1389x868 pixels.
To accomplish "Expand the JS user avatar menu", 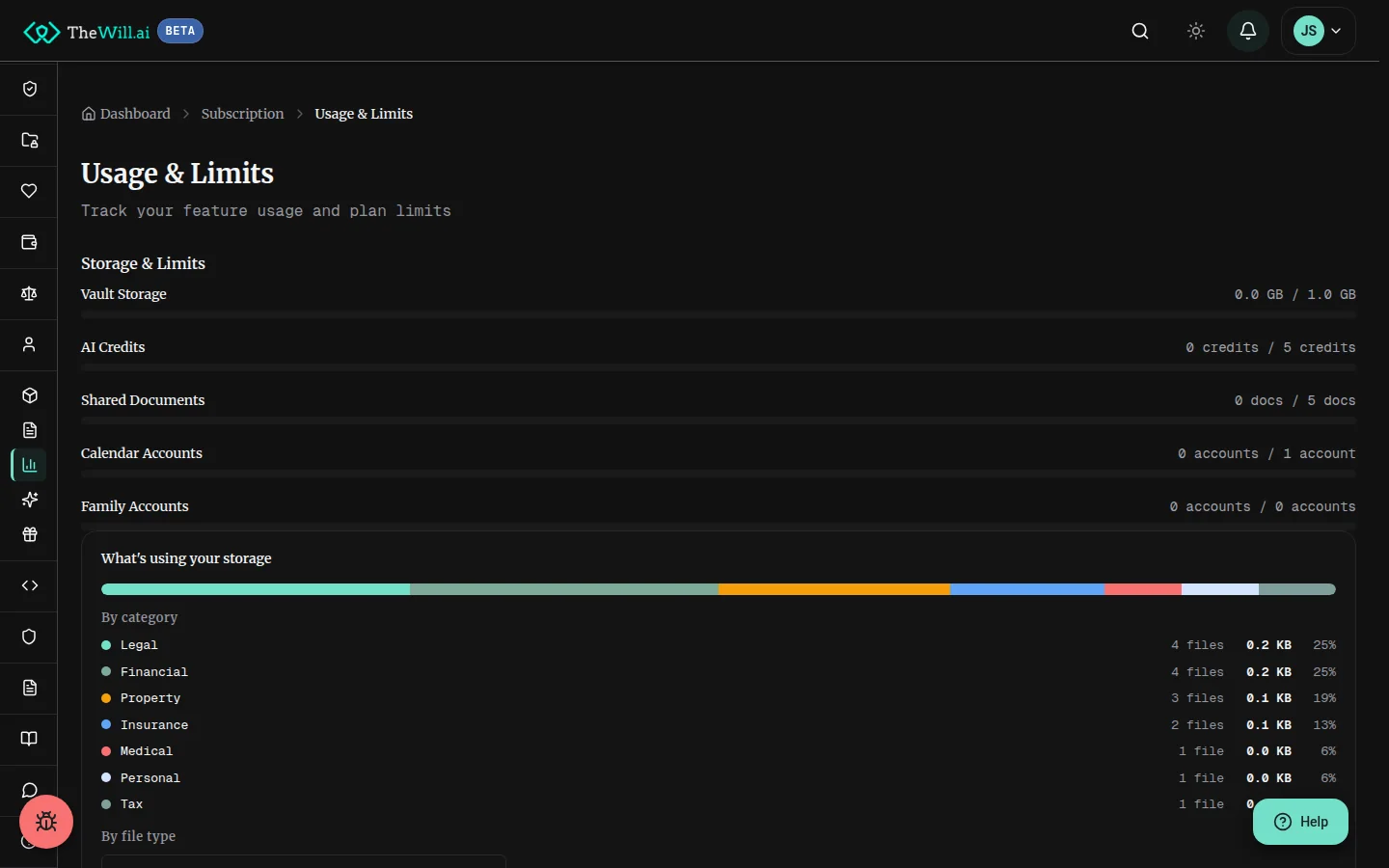I will [x=1319, y=31].
